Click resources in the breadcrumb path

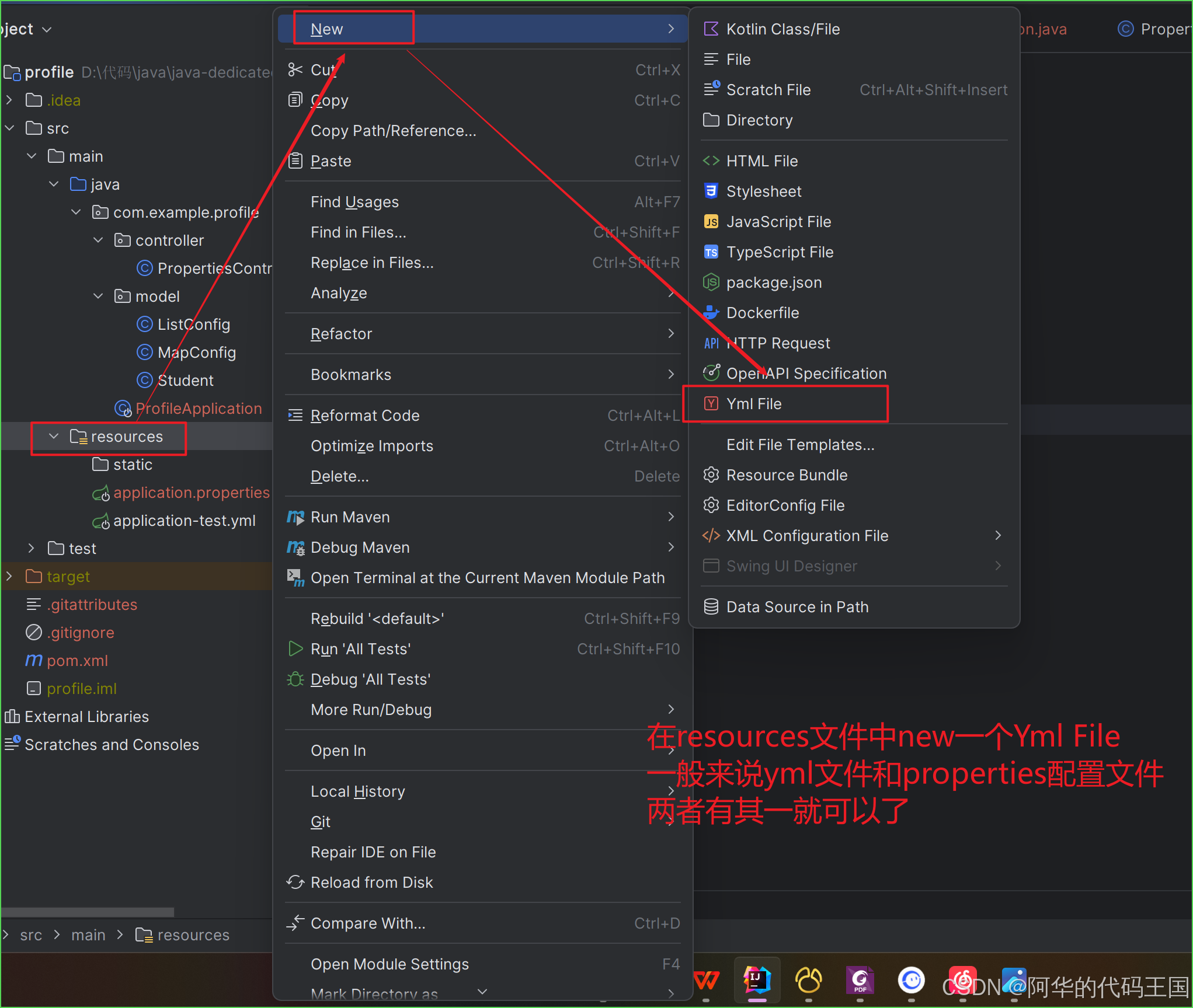193,935
